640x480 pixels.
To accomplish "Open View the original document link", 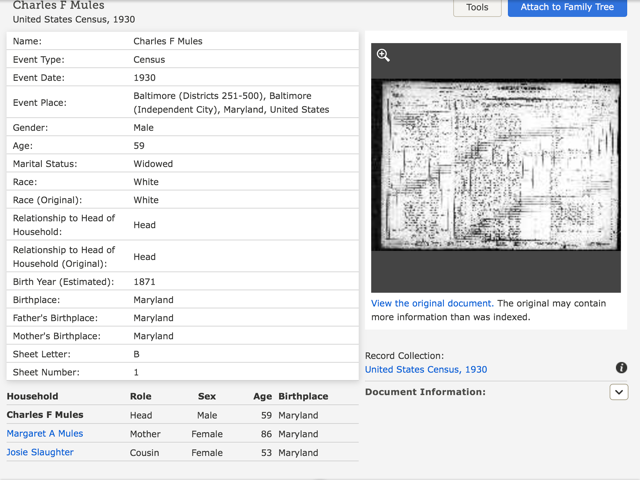I will [x=432, y=303].
